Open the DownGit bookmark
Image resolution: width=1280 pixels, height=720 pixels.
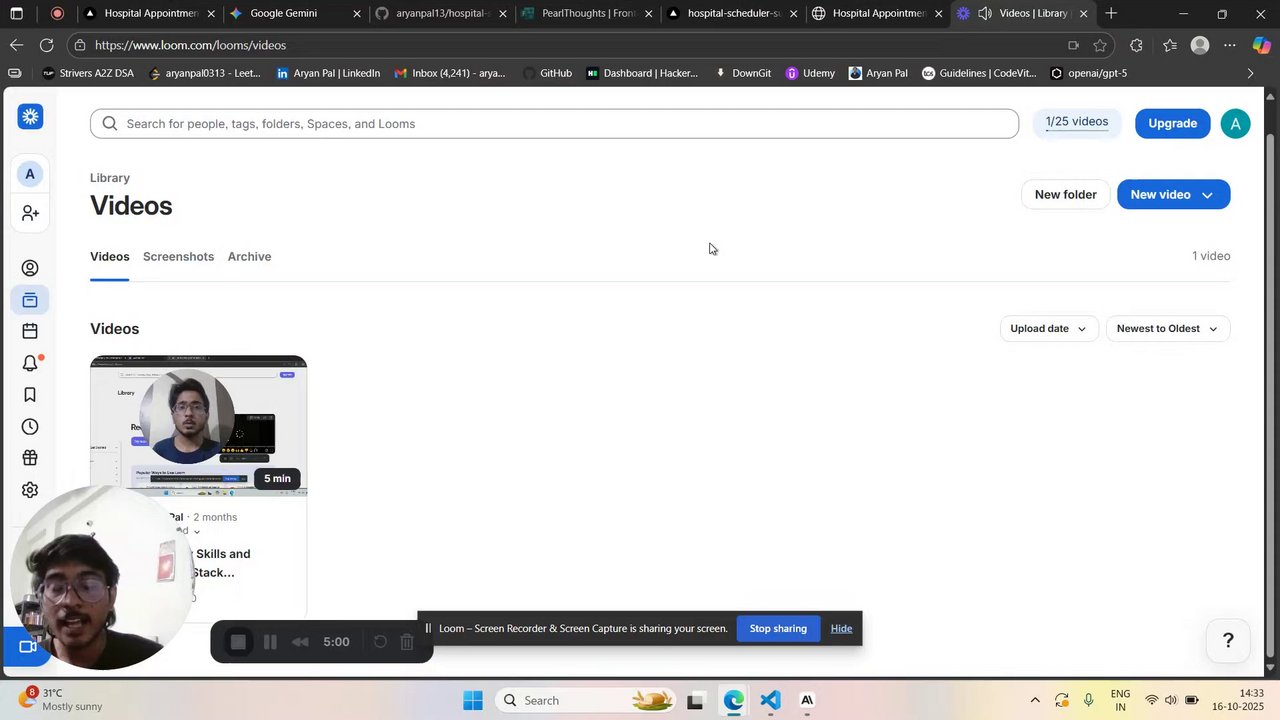[x=743, y=73]
